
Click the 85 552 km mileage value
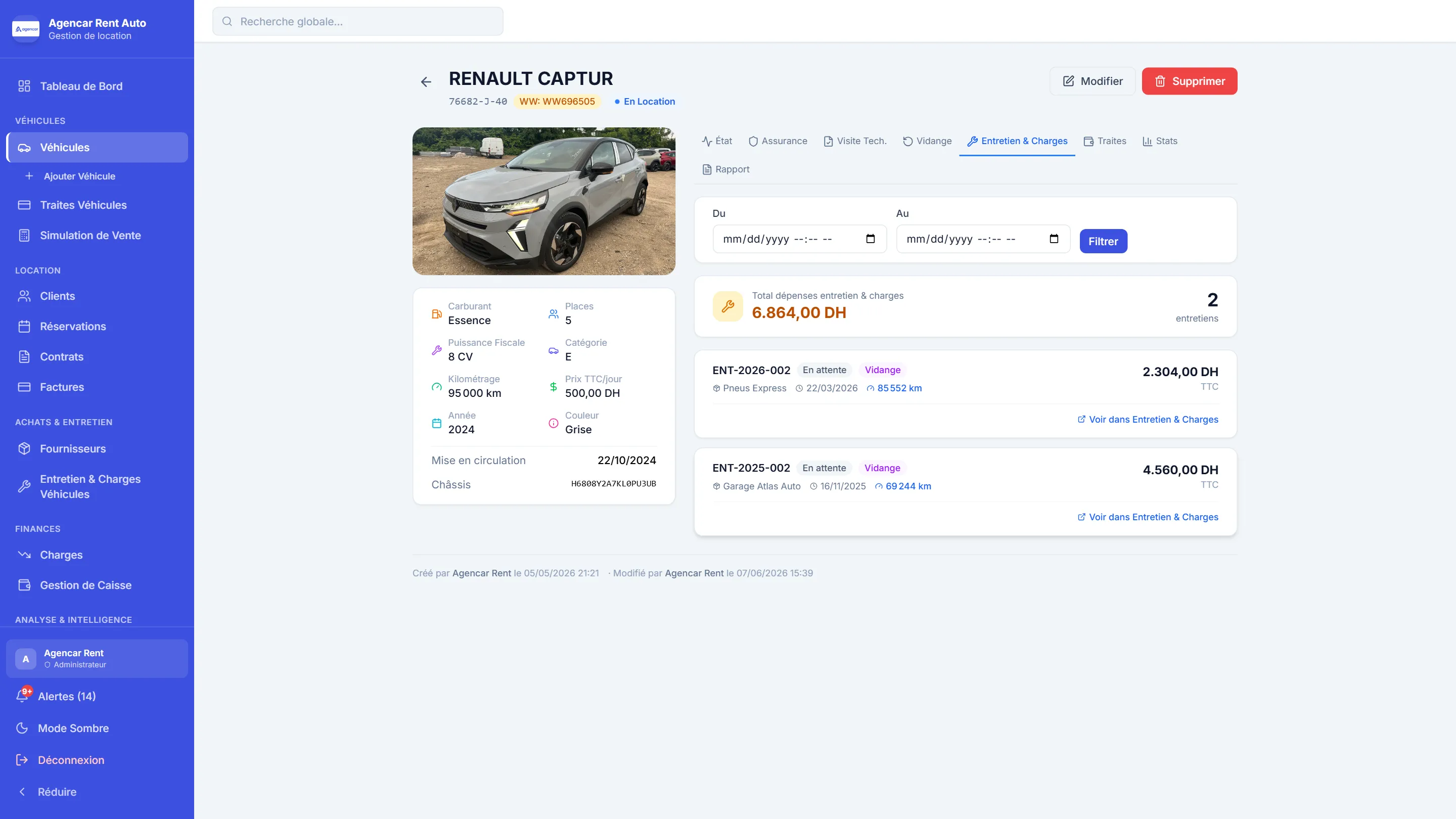coord(899,388)
